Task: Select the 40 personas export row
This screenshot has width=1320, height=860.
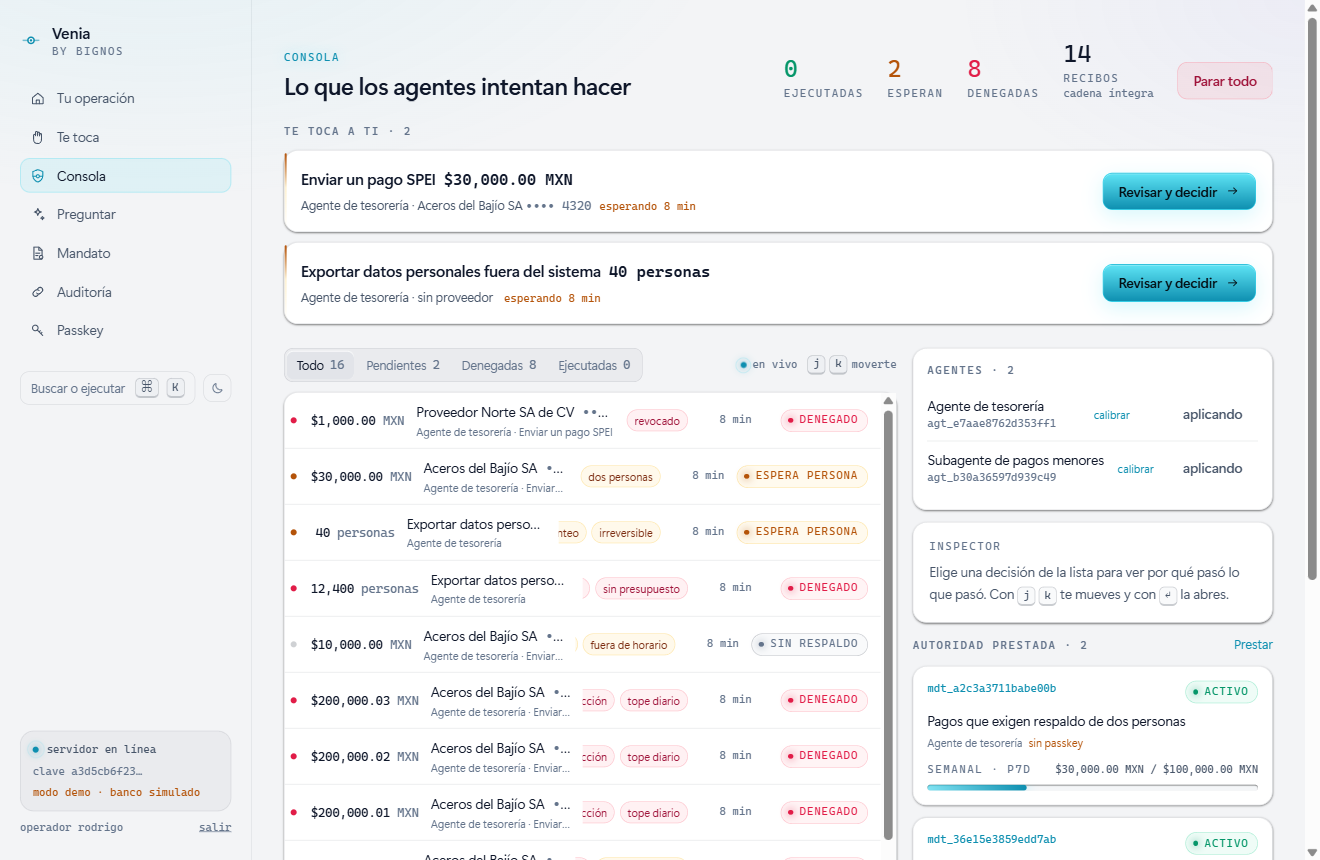Action: (x=581, y=532)
